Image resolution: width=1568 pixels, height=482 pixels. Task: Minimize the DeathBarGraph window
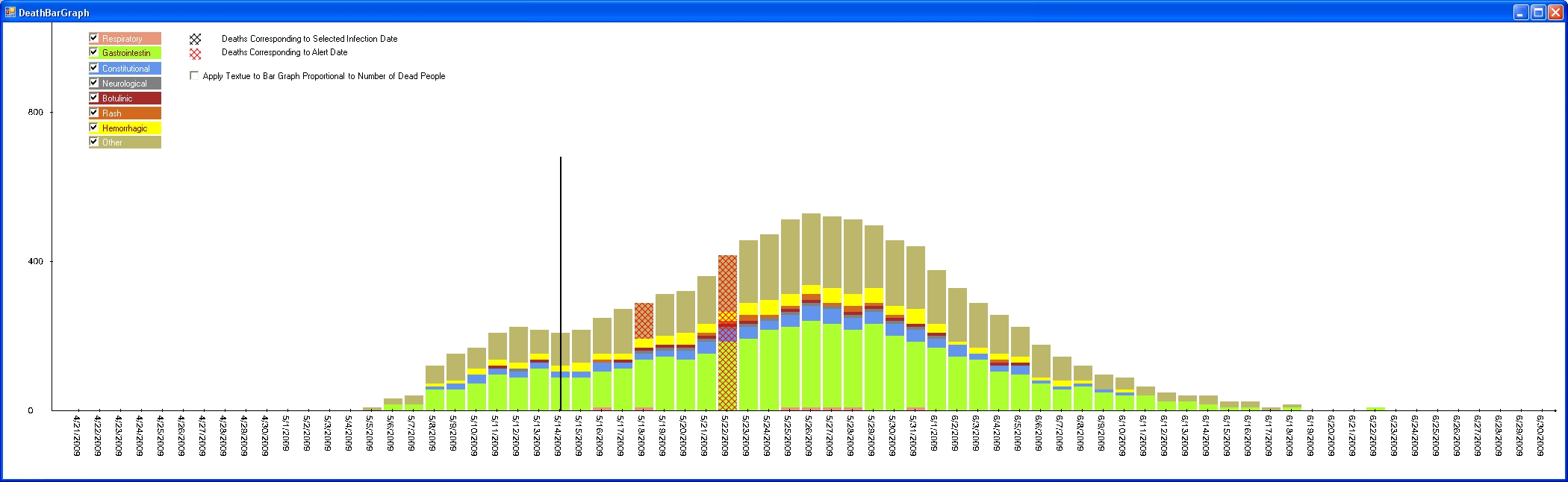pos(1521,12)
